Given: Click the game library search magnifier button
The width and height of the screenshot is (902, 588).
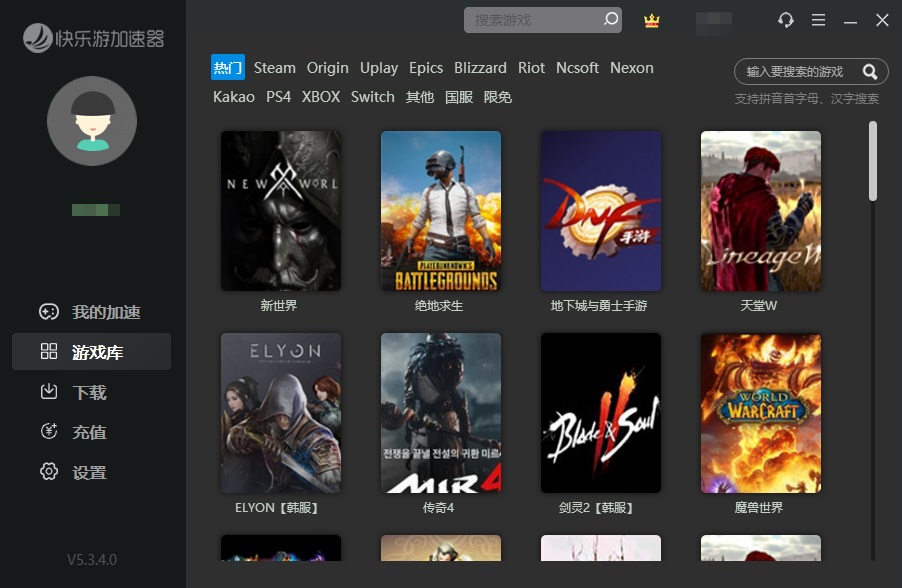Looking at the screenshot, I should tap(870, 72).
